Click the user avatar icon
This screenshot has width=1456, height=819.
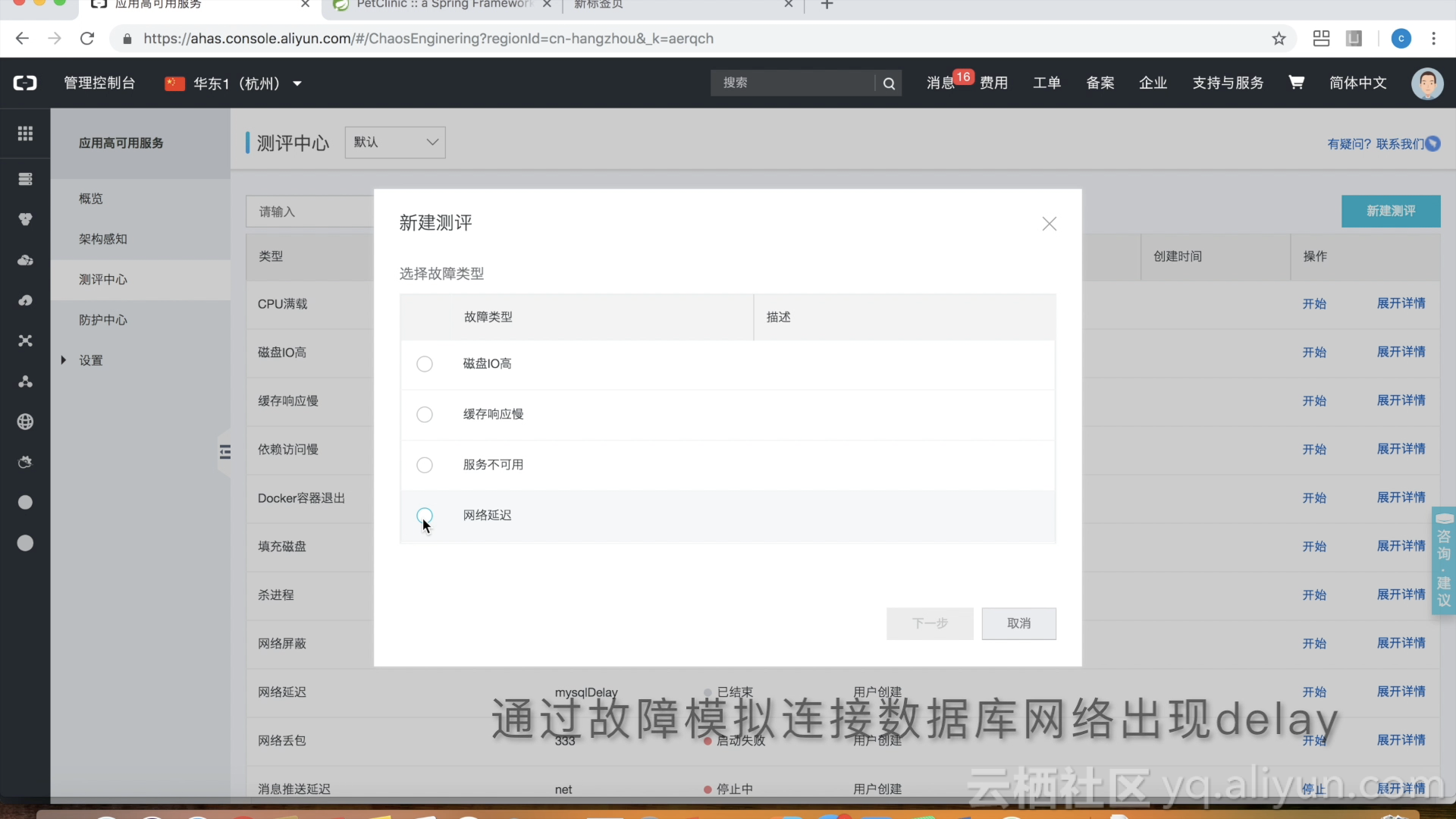[x=1426, y=83]
